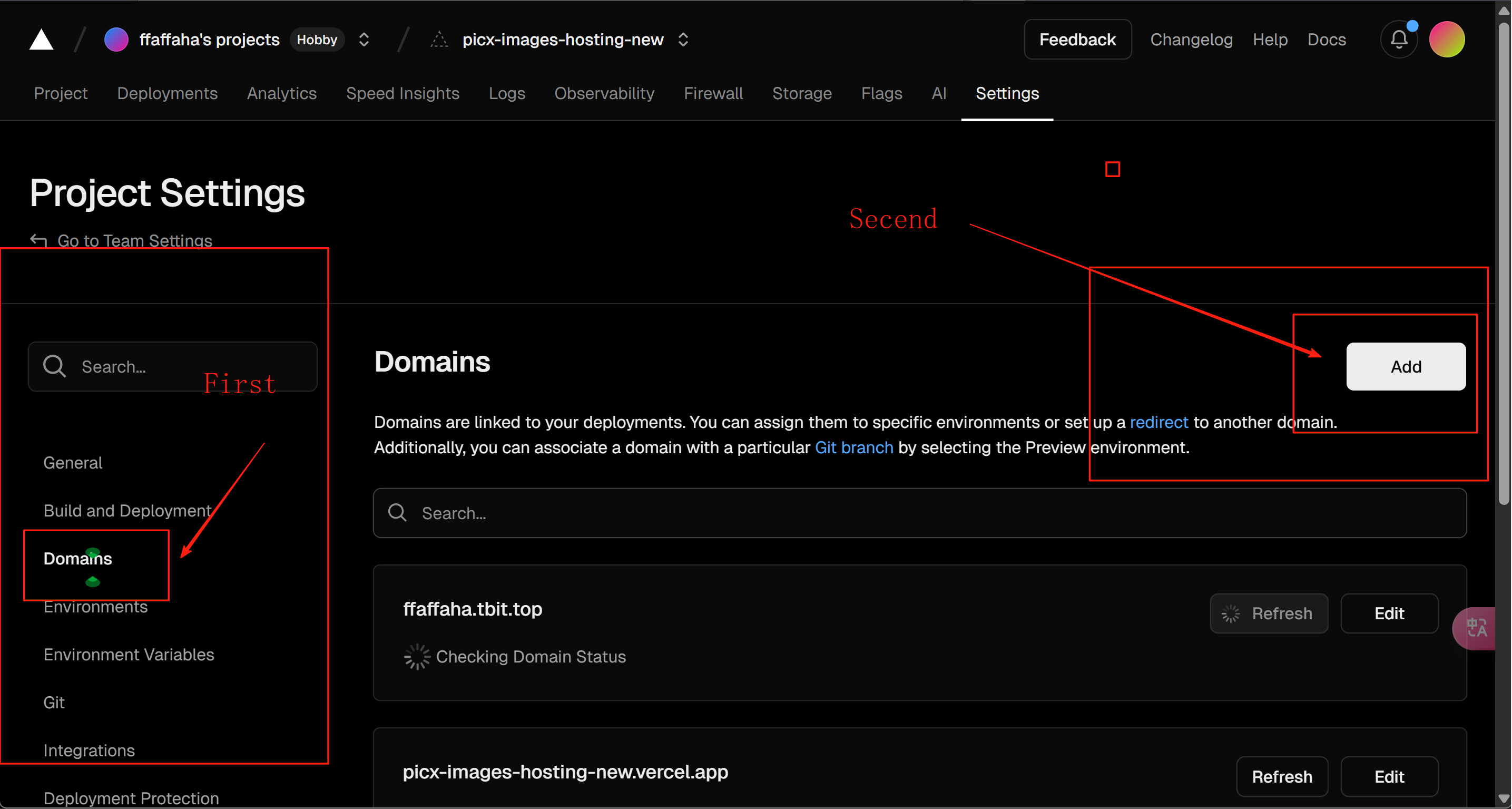Expand the project switcher chevrons
The image size is (1512, 809).
(x=683, y=40)
